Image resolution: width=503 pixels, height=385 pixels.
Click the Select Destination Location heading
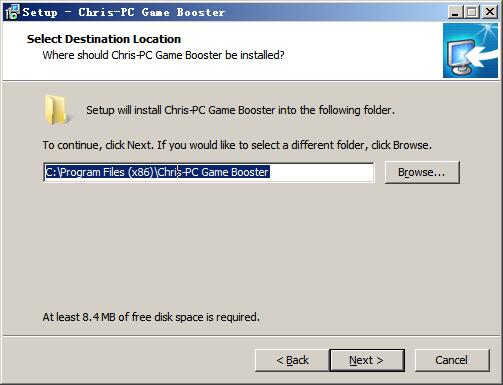pos(104,39)
